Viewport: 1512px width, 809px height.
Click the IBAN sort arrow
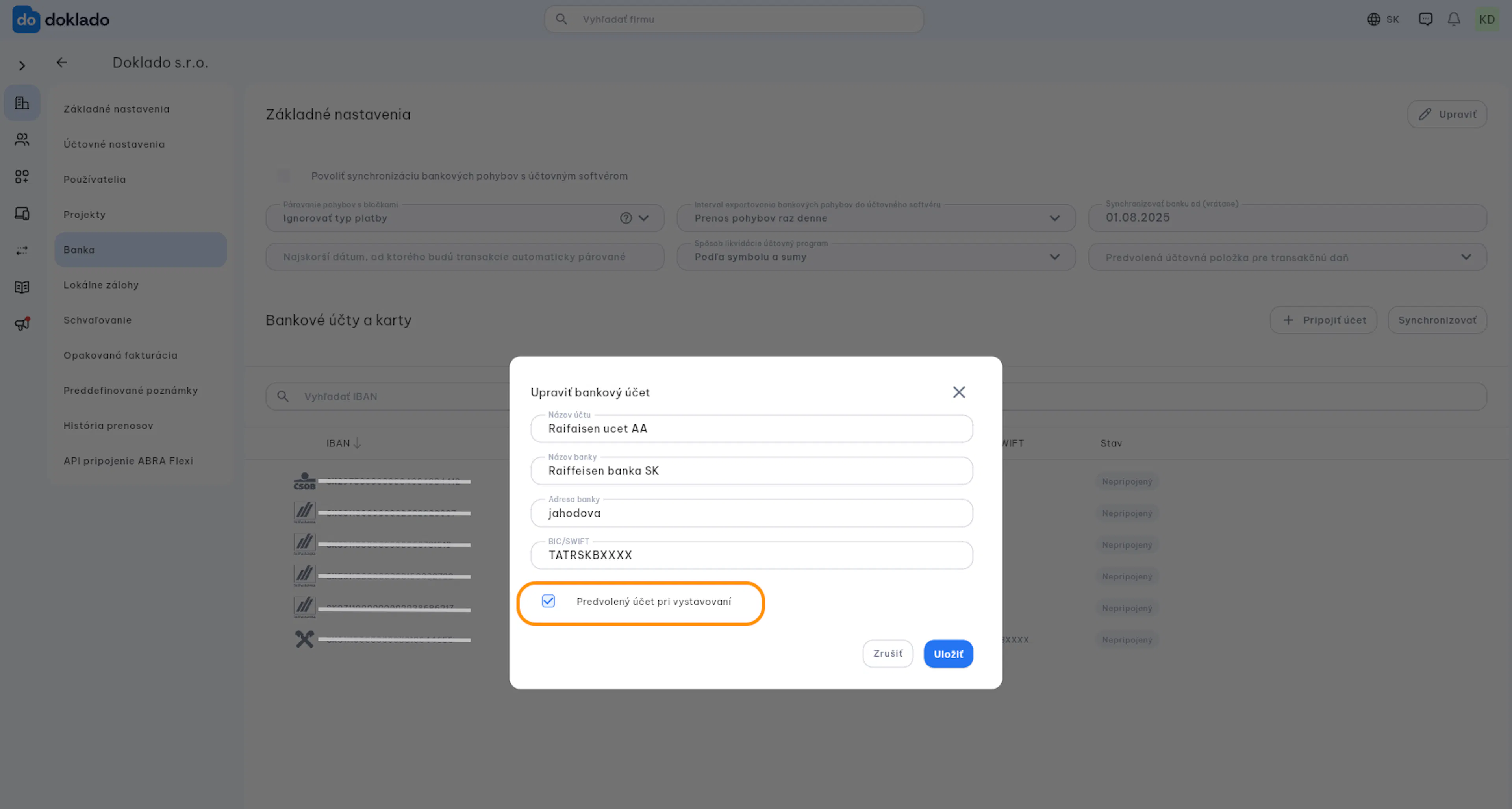point(357,443)
